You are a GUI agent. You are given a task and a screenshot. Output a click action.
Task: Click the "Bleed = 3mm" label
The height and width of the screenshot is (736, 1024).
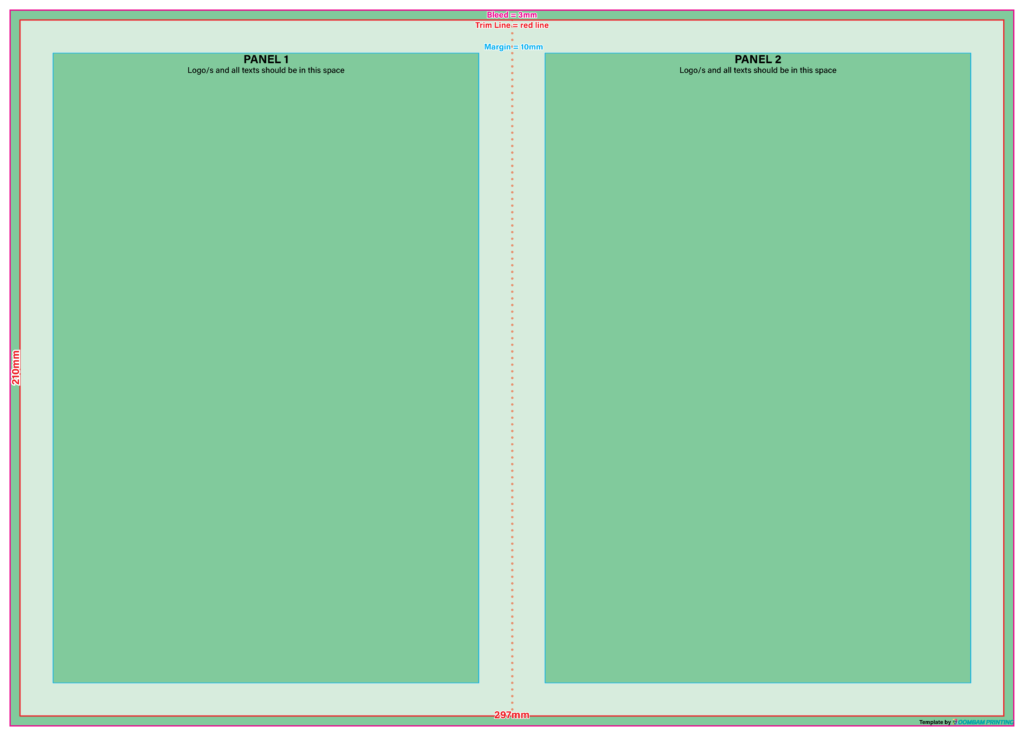coord(511,15)
